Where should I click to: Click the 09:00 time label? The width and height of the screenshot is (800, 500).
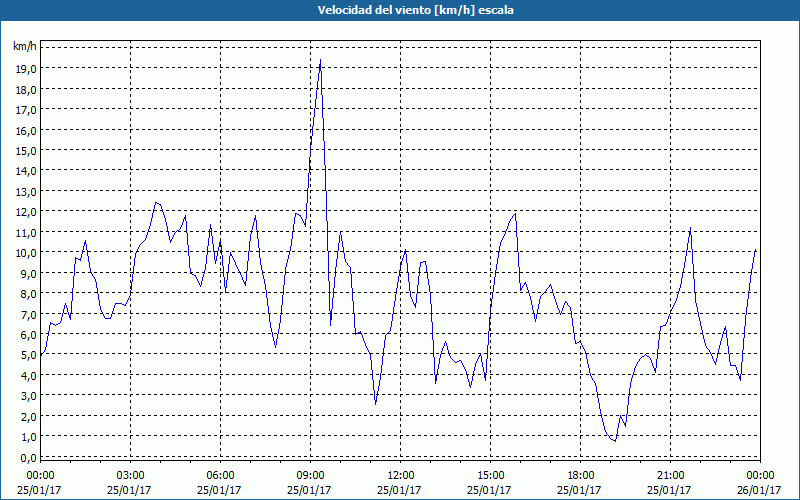tap(310, 476)
